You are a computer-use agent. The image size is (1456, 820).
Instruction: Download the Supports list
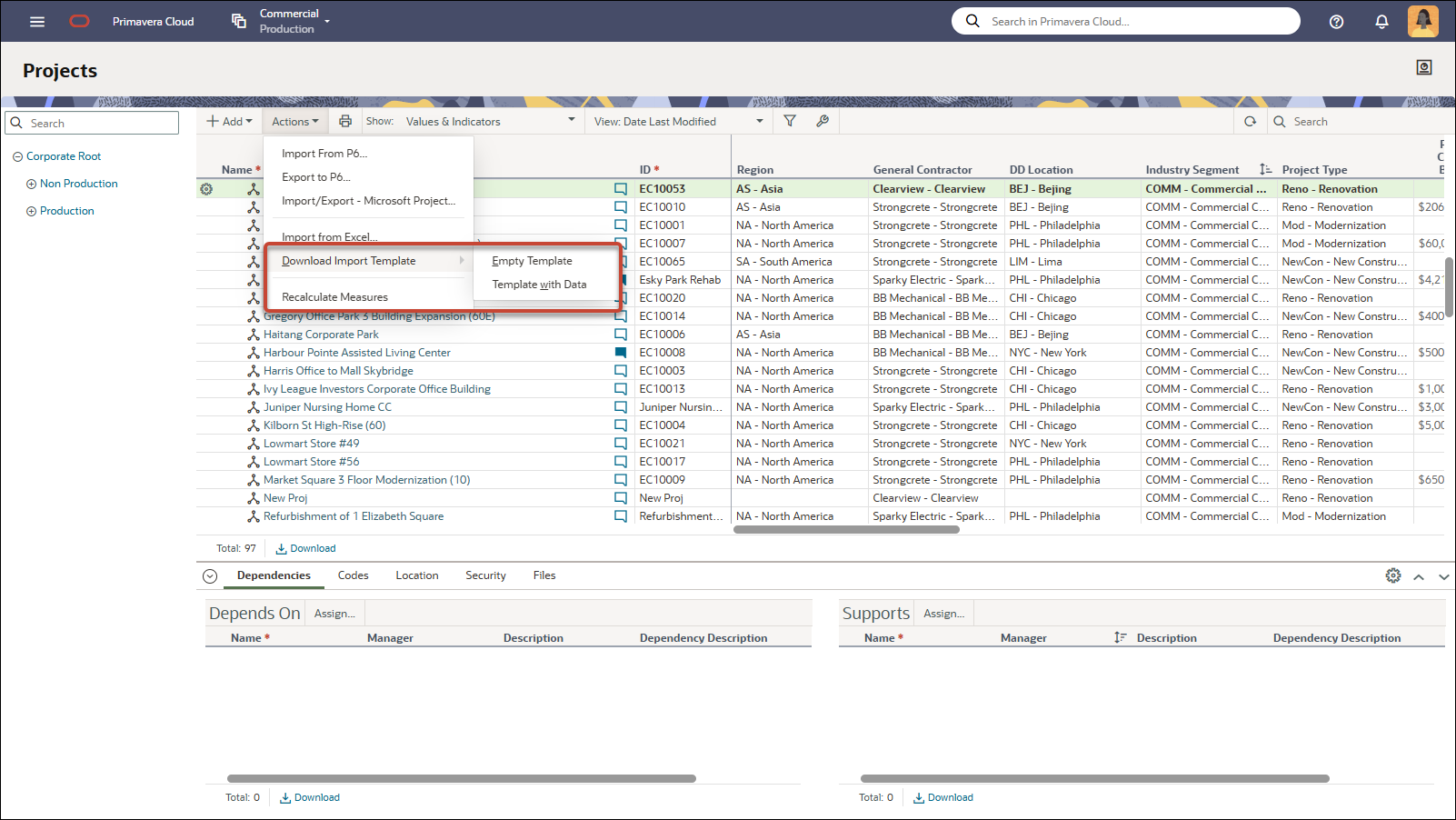[943, 797]
